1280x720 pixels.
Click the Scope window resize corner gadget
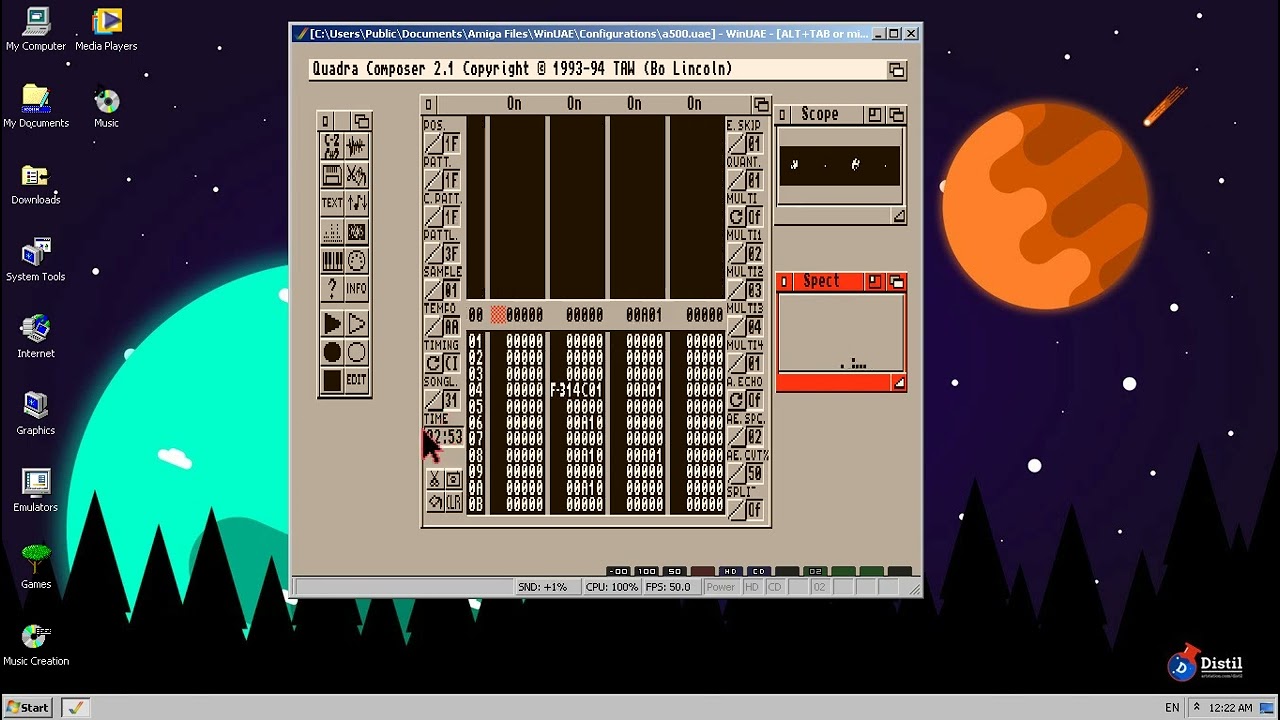[899, 216]
